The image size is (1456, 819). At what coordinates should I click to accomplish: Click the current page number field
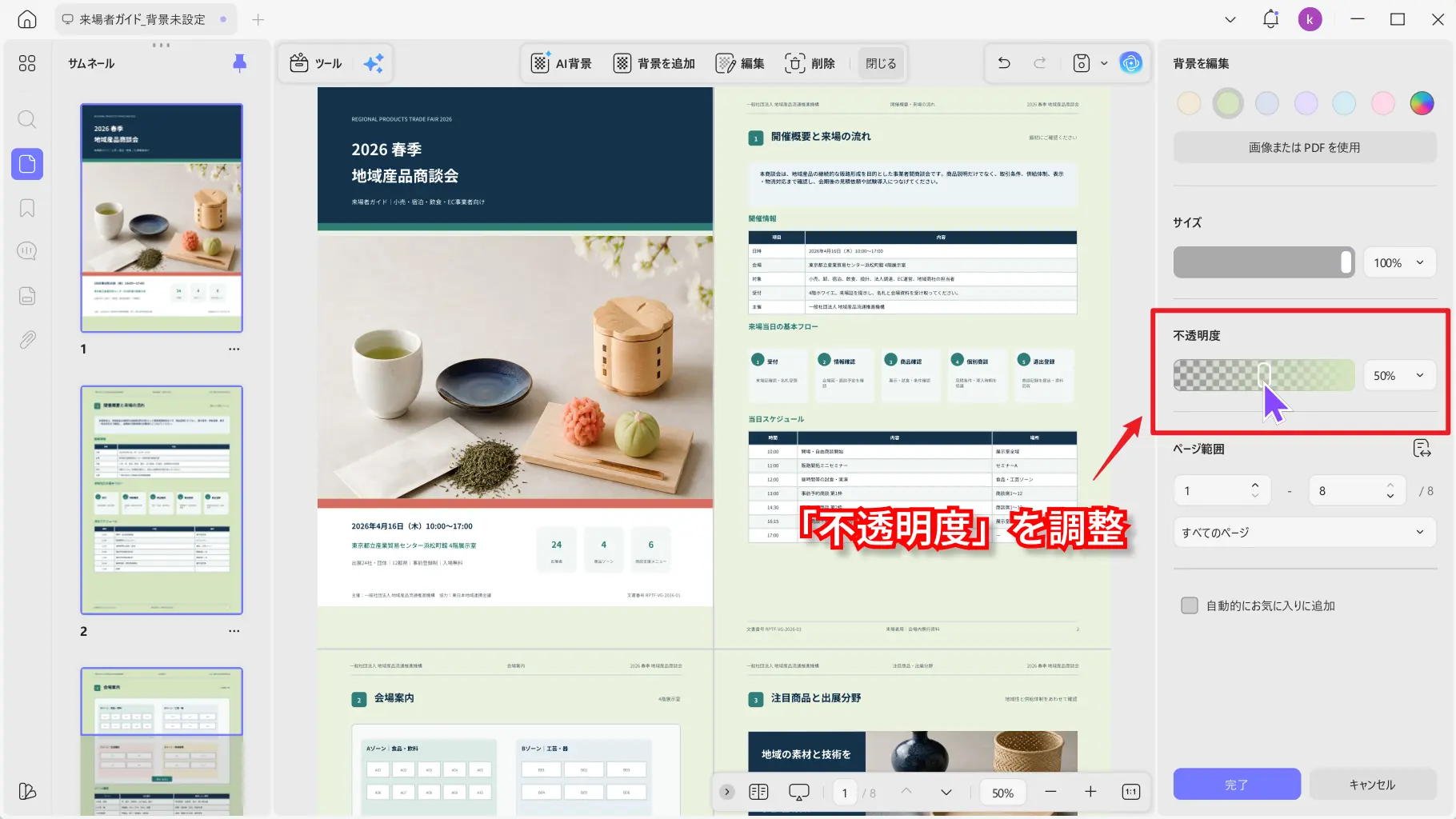pyautogui.click(x=845, y=792)
